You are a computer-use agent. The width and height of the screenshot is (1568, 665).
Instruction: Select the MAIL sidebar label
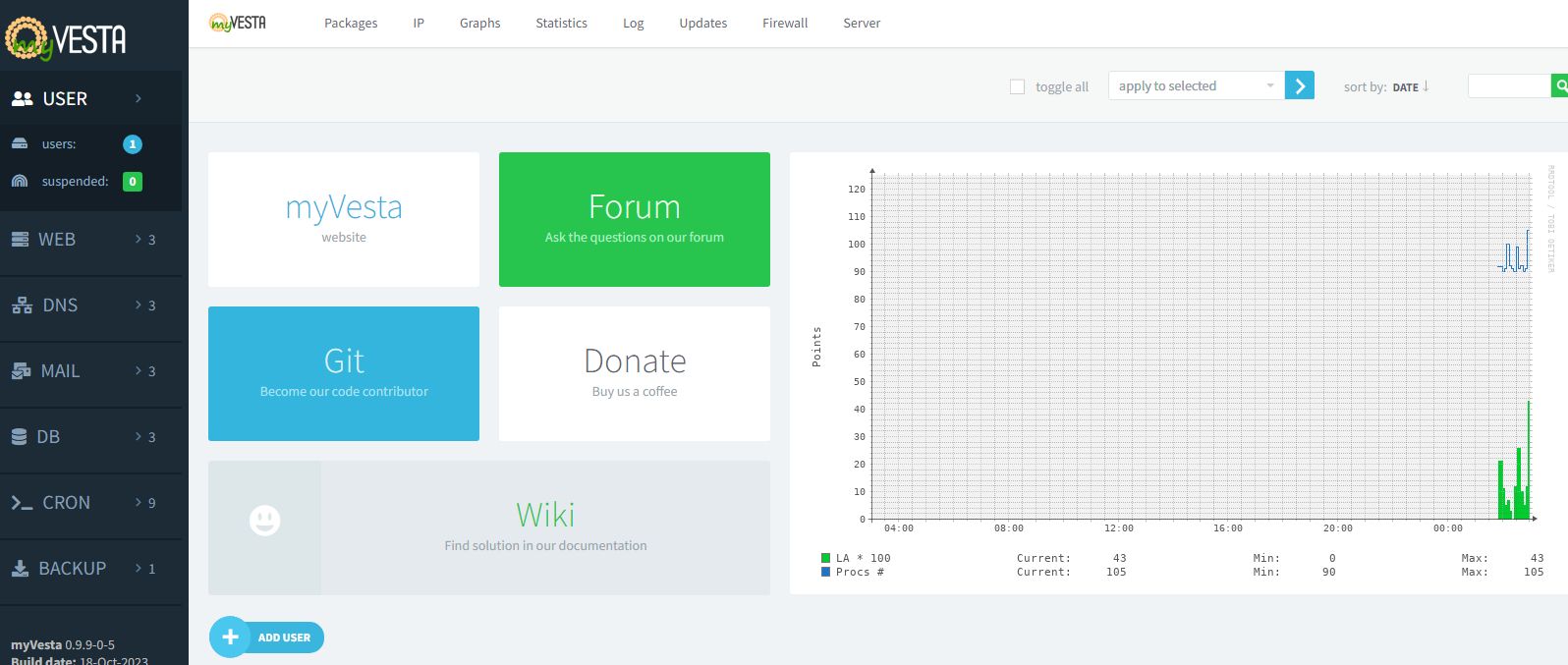60,370
